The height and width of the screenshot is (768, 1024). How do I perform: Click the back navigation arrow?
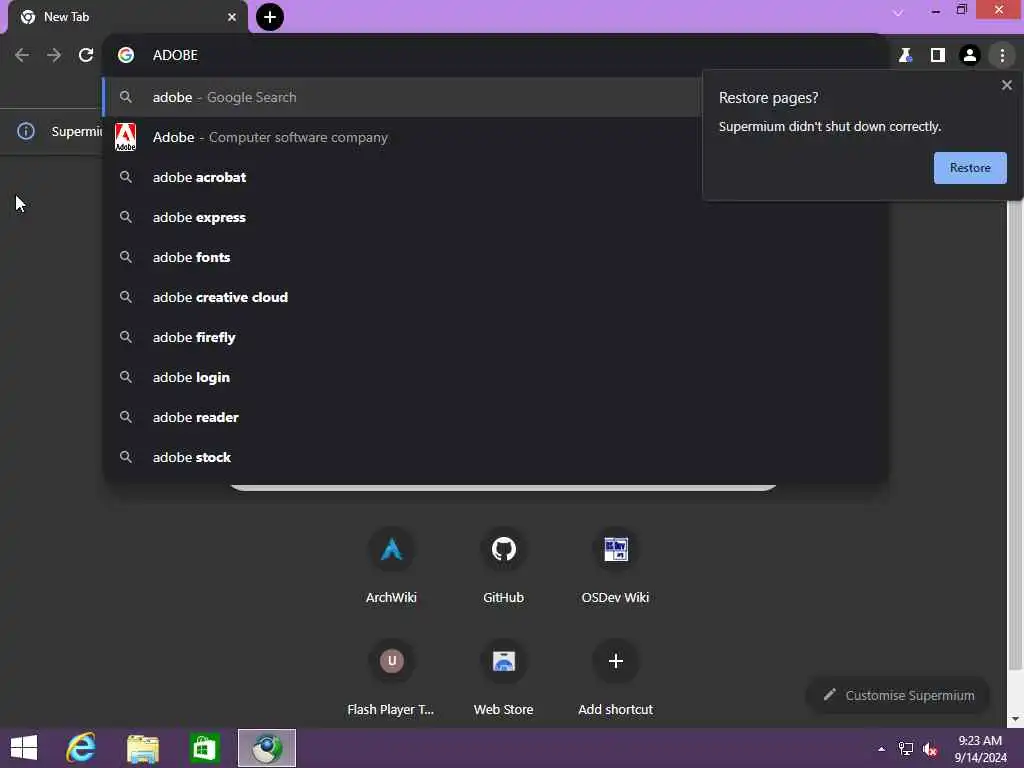pyautogui.click(x=22, y=55)
